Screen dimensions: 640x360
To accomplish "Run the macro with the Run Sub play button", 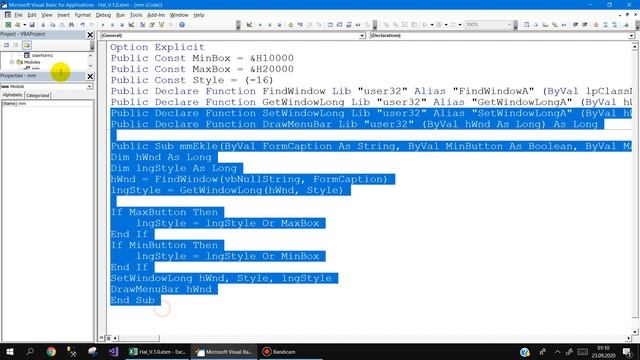I will click(x=103, y=25).
